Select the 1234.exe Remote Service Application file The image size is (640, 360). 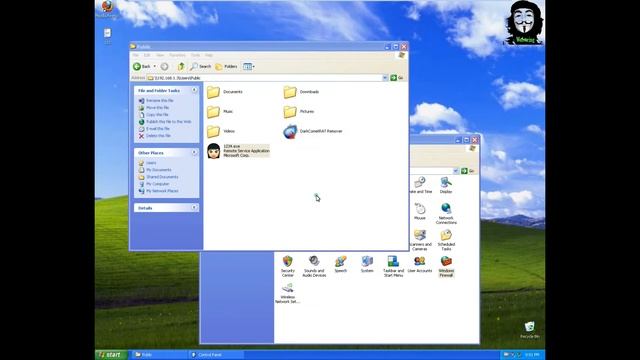(x=238, y=151)
